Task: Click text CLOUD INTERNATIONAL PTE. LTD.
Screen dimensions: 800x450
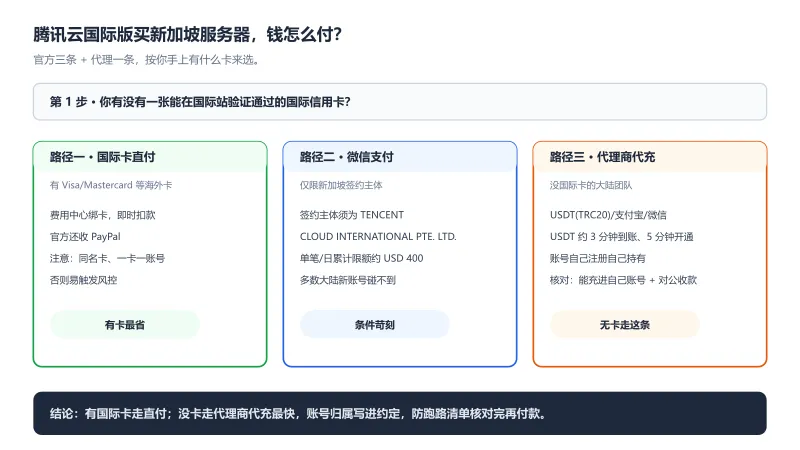Action: [x=378, y=237]
